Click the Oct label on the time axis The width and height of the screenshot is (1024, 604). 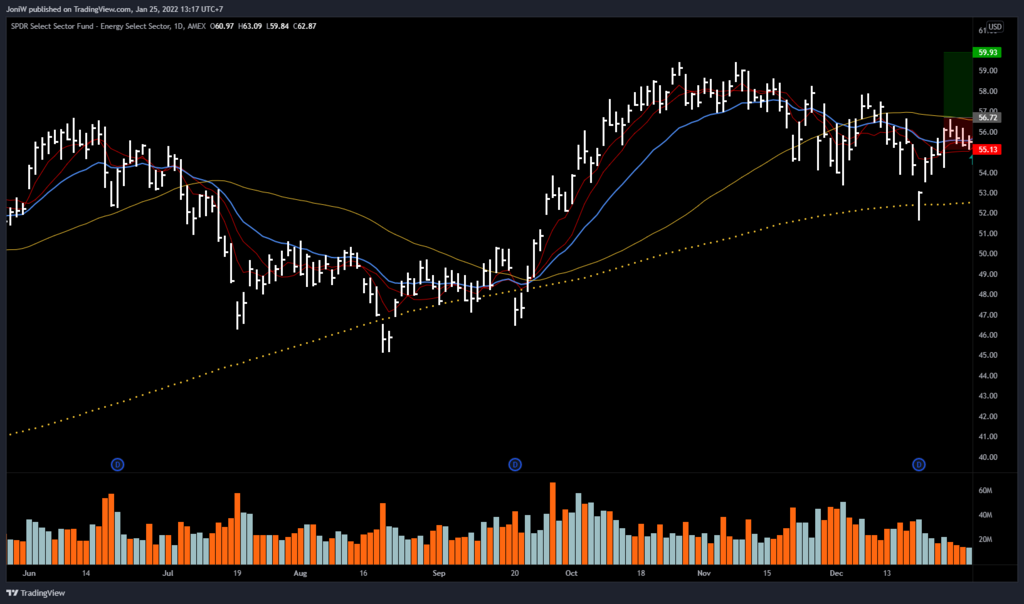[x=571, y=575]
